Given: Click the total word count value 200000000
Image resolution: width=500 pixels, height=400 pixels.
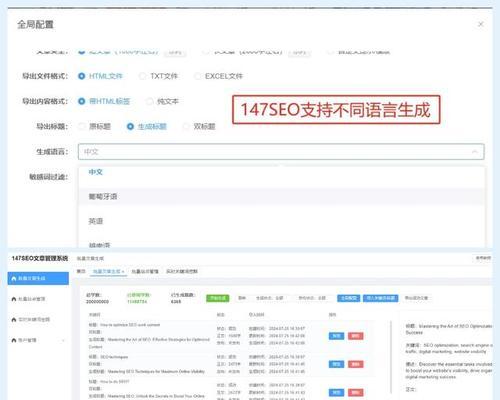Looking at the screenshot, I should (97, 302).
